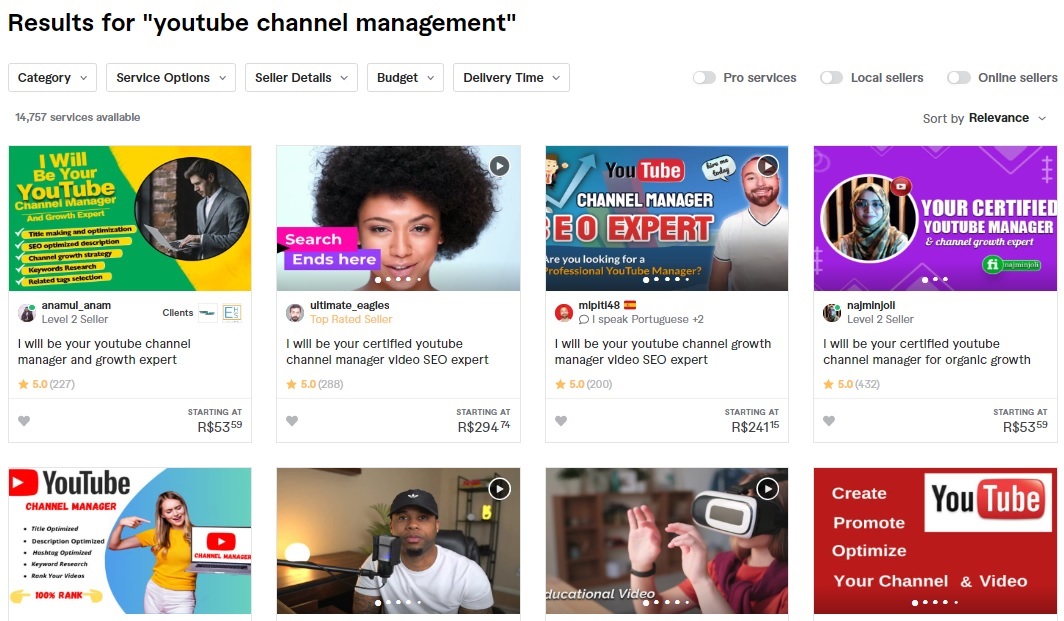
Task: Click the speech bubble icon by I speak Portuguese
Action: click(584, 320)
